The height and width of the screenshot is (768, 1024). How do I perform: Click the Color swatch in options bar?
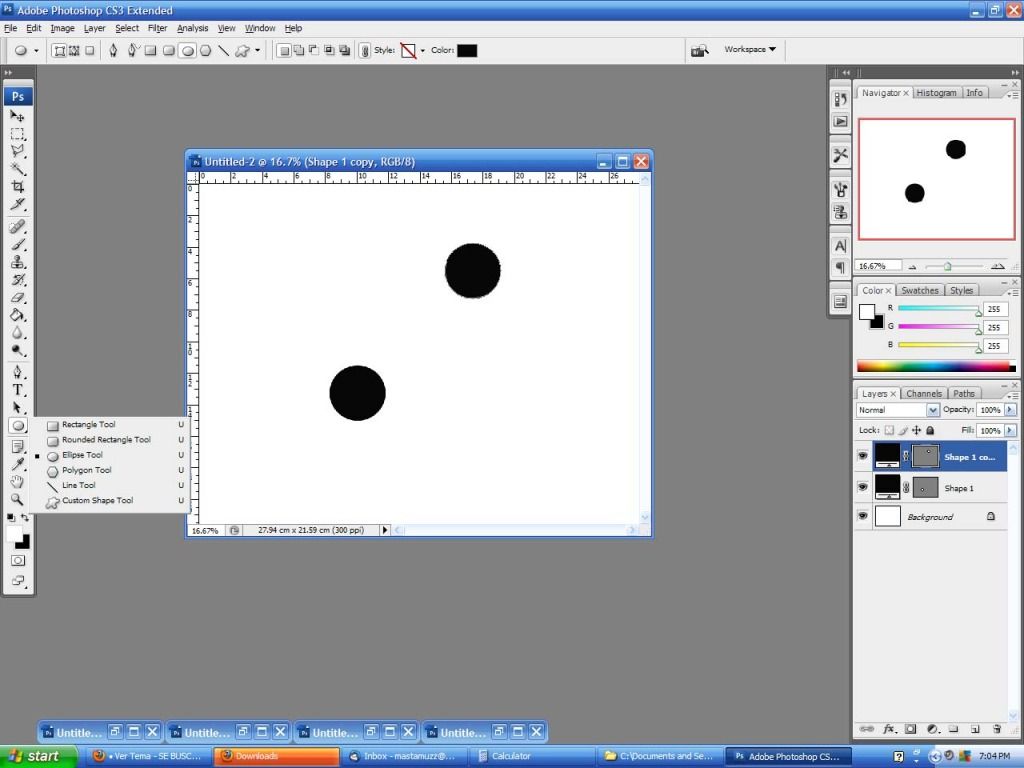(x=467, y=50)
